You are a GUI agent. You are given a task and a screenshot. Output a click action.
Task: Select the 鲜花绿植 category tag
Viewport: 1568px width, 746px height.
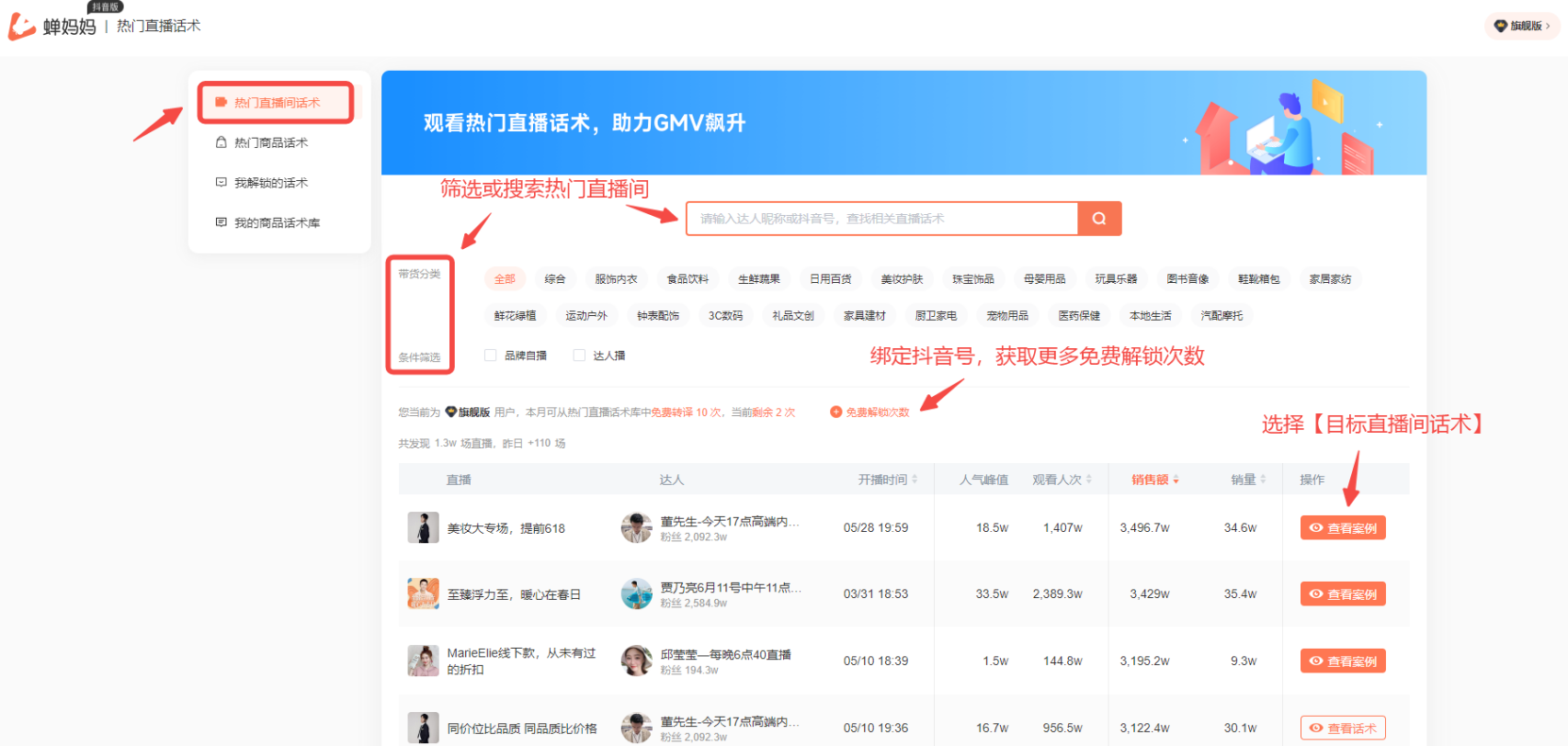[515, 315]
